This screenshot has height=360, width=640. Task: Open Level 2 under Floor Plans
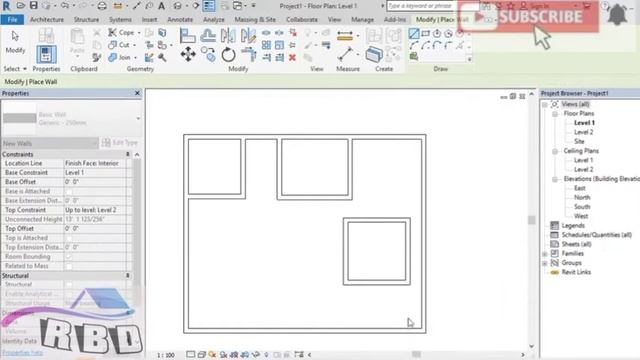point(583,132)
